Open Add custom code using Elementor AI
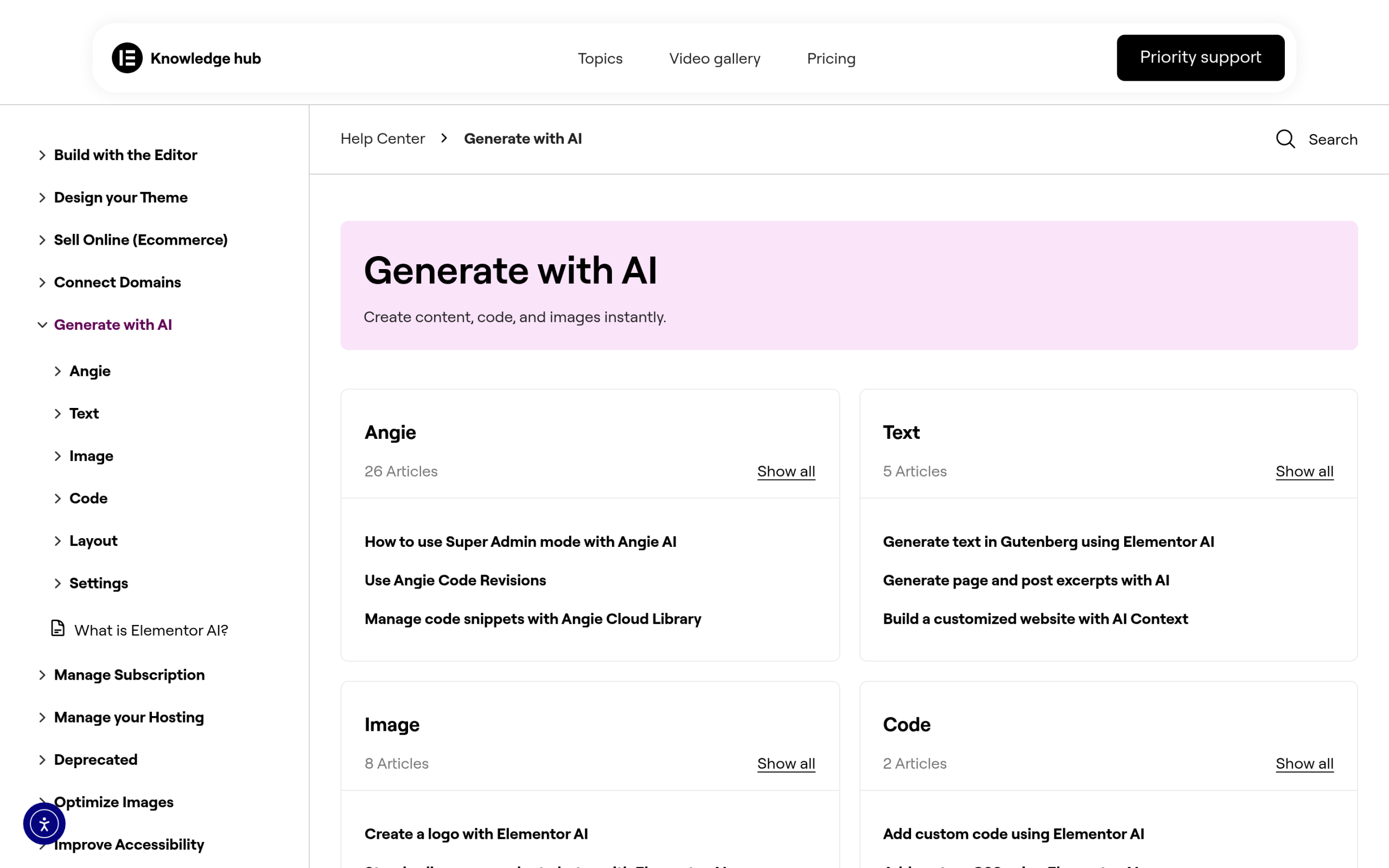Screen dimensions: 1389x868 pyautogui.click(x=1013, y=834)
